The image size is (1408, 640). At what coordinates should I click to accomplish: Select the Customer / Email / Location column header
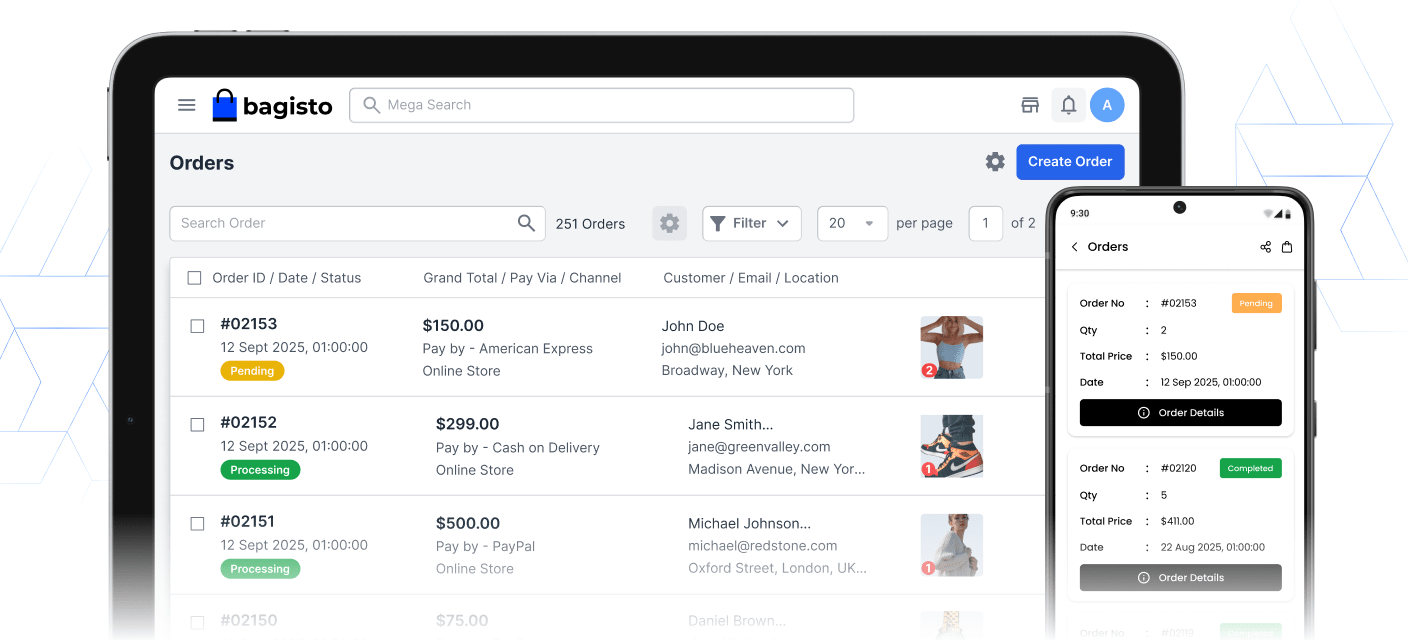750,277
